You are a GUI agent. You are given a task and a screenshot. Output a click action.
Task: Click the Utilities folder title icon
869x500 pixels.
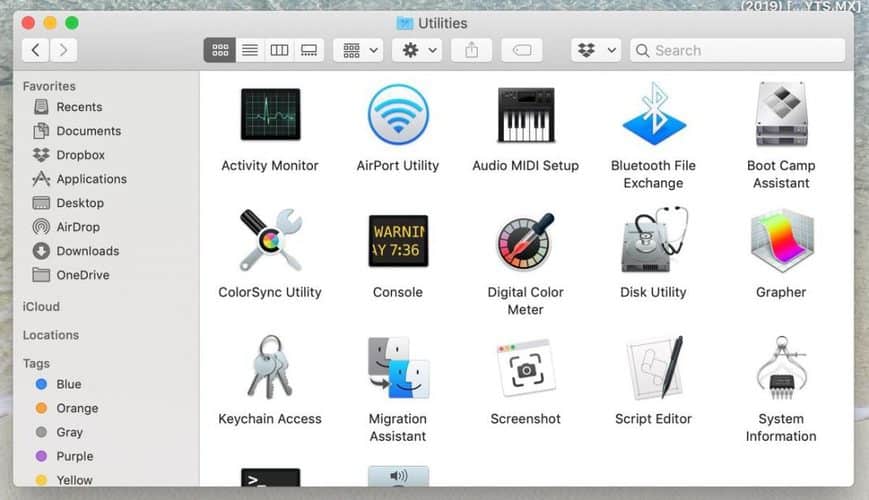pyautogui.click(x=405, y=23)
